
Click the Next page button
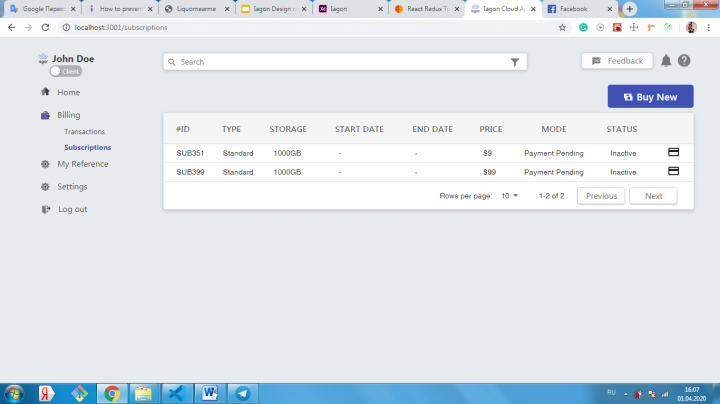(653, 196)
